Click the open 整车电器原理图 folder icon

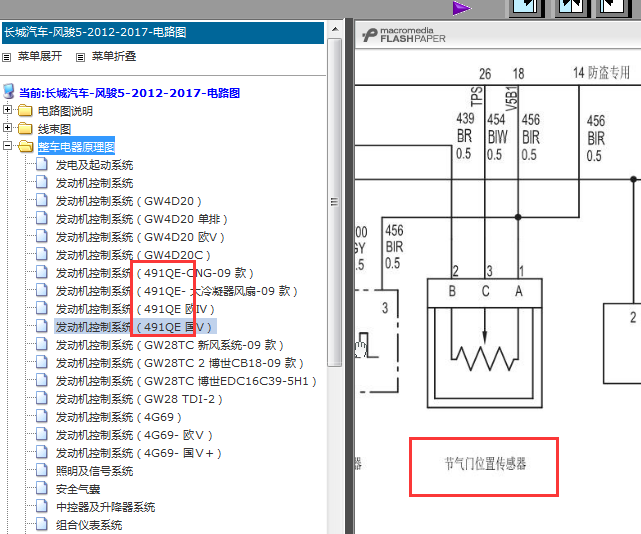tap(26, 146)
